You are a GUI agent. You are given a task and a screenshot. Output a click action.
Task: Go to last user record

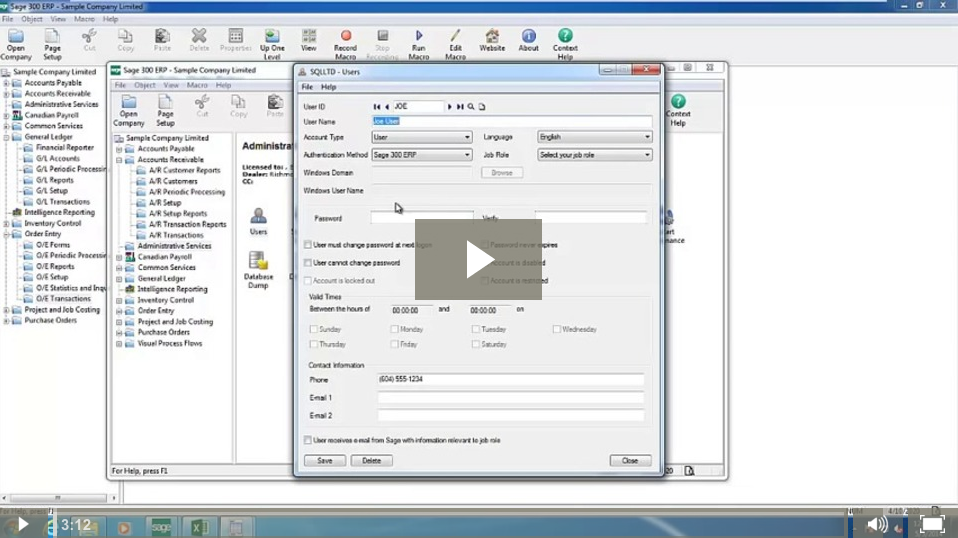point(460,107)
